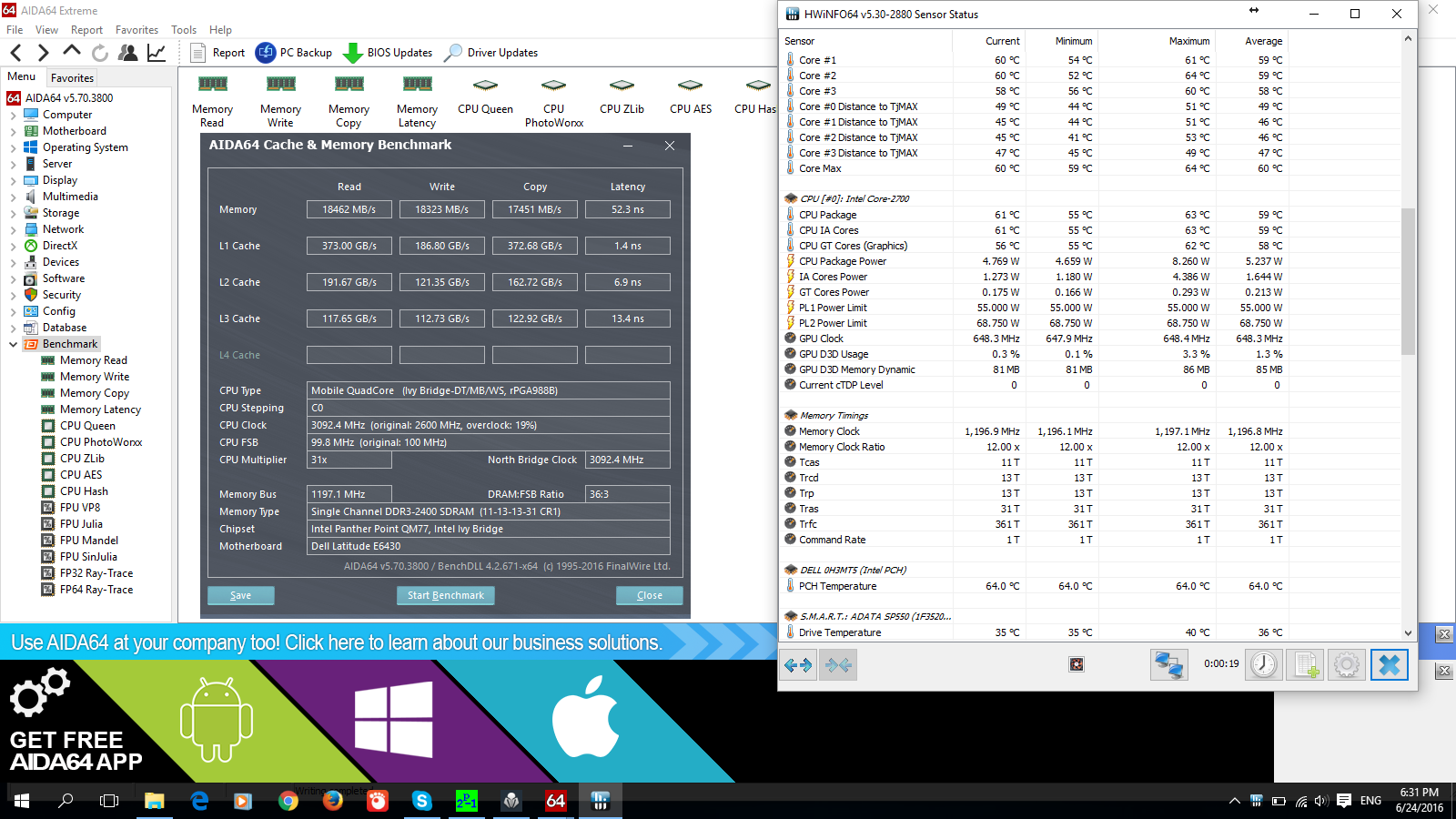
Task: Open the View menu
Action: tap(46, 30)
